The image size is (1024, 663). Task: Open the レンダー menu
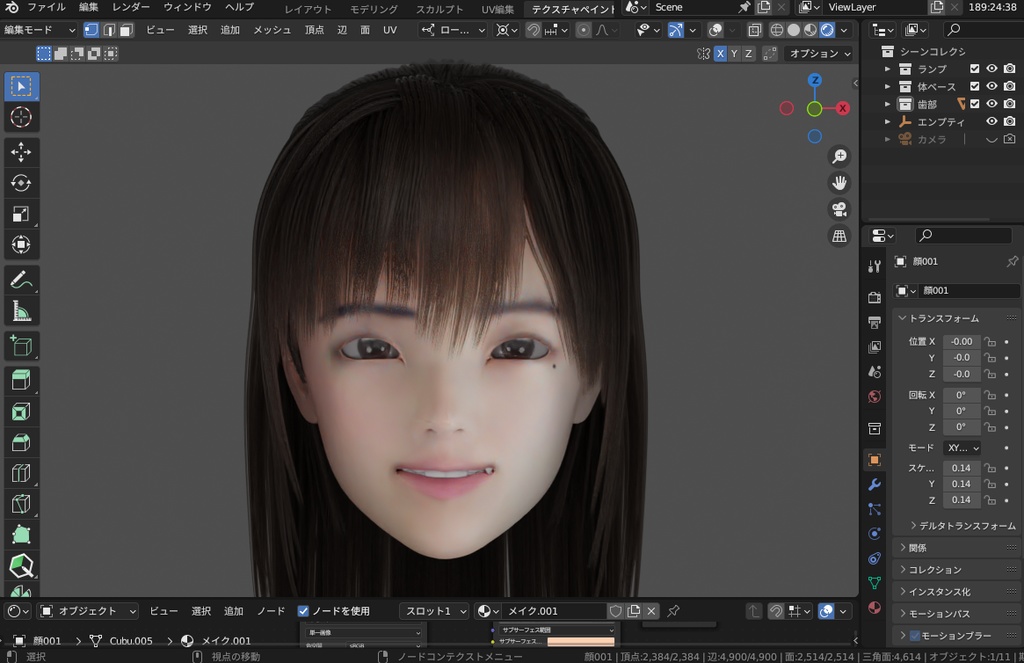tap(131, 7)
